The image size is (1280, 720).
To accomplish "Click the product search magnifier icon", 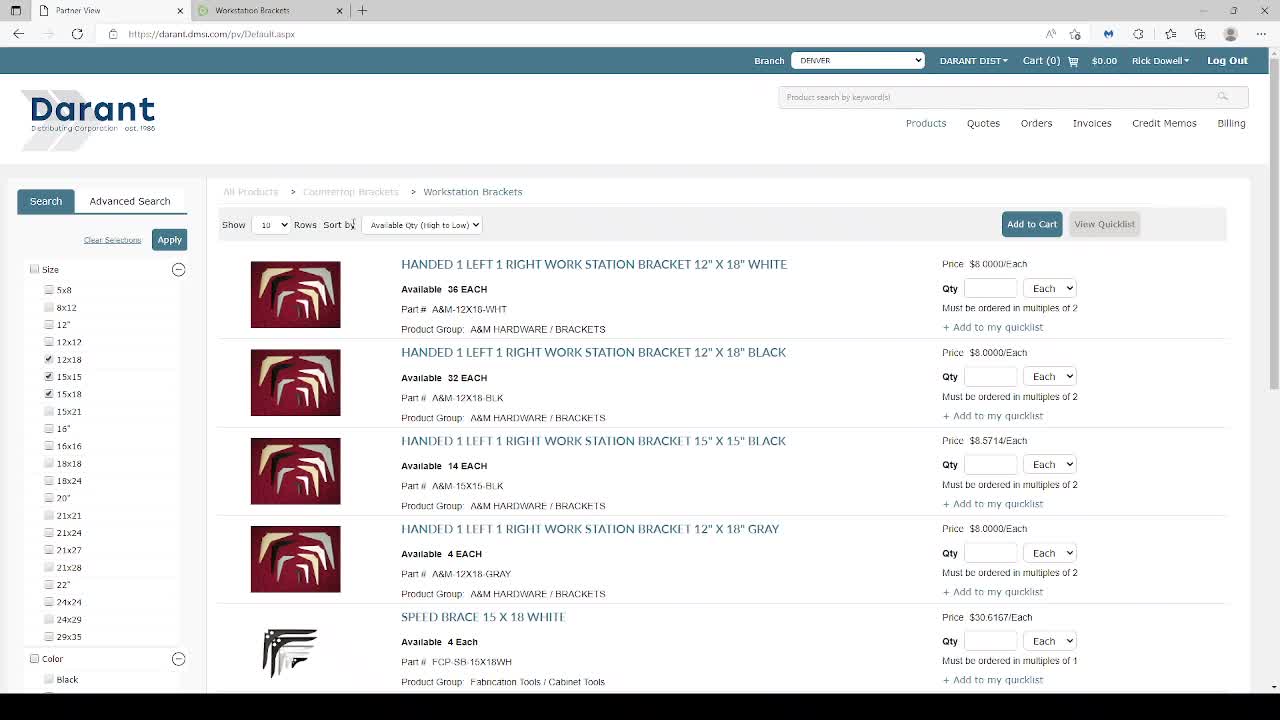I will pos(1222,97).
